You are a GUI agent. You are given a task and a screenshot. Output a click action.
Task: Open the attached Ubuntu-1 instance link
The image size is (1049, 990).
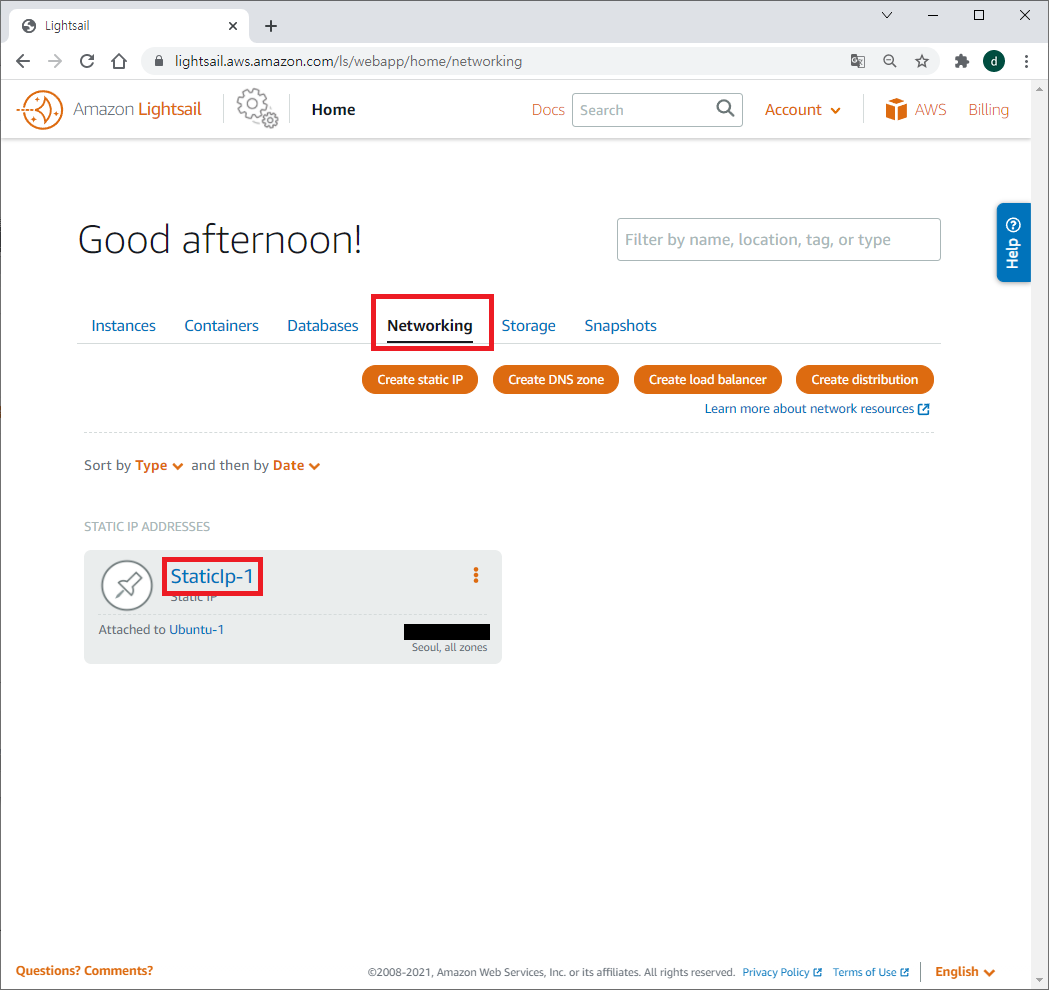[197, 629]
